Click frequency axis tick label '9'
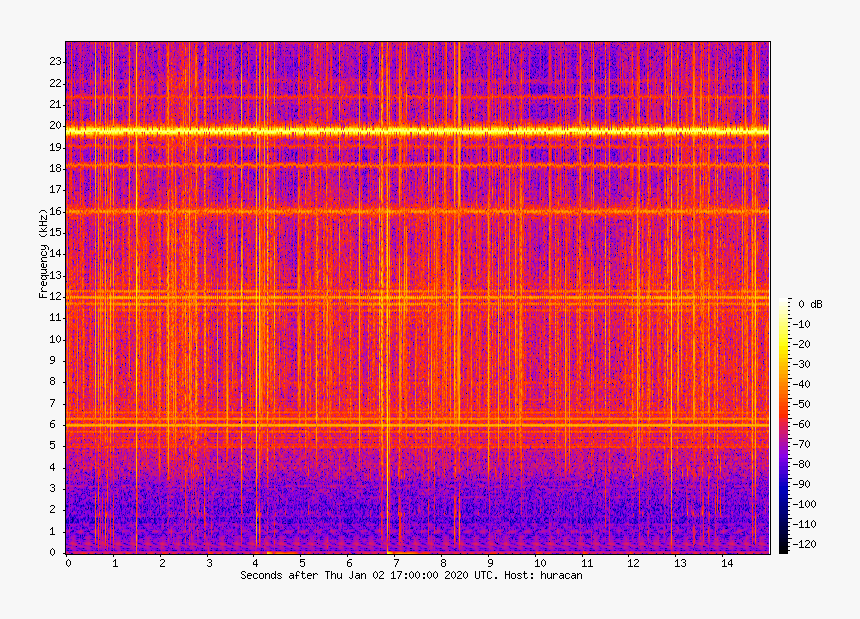Screen dimensions: 860x619 (x=53, y=360)
